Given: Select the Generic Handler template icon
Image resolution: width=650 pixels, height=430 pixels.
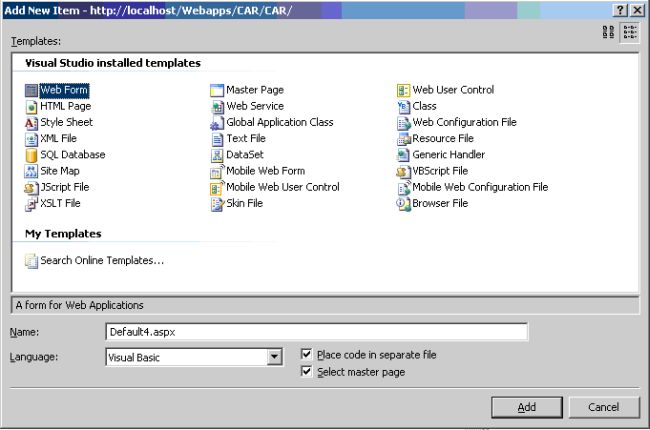Looking at the screenshot, I should coord(403,155).
